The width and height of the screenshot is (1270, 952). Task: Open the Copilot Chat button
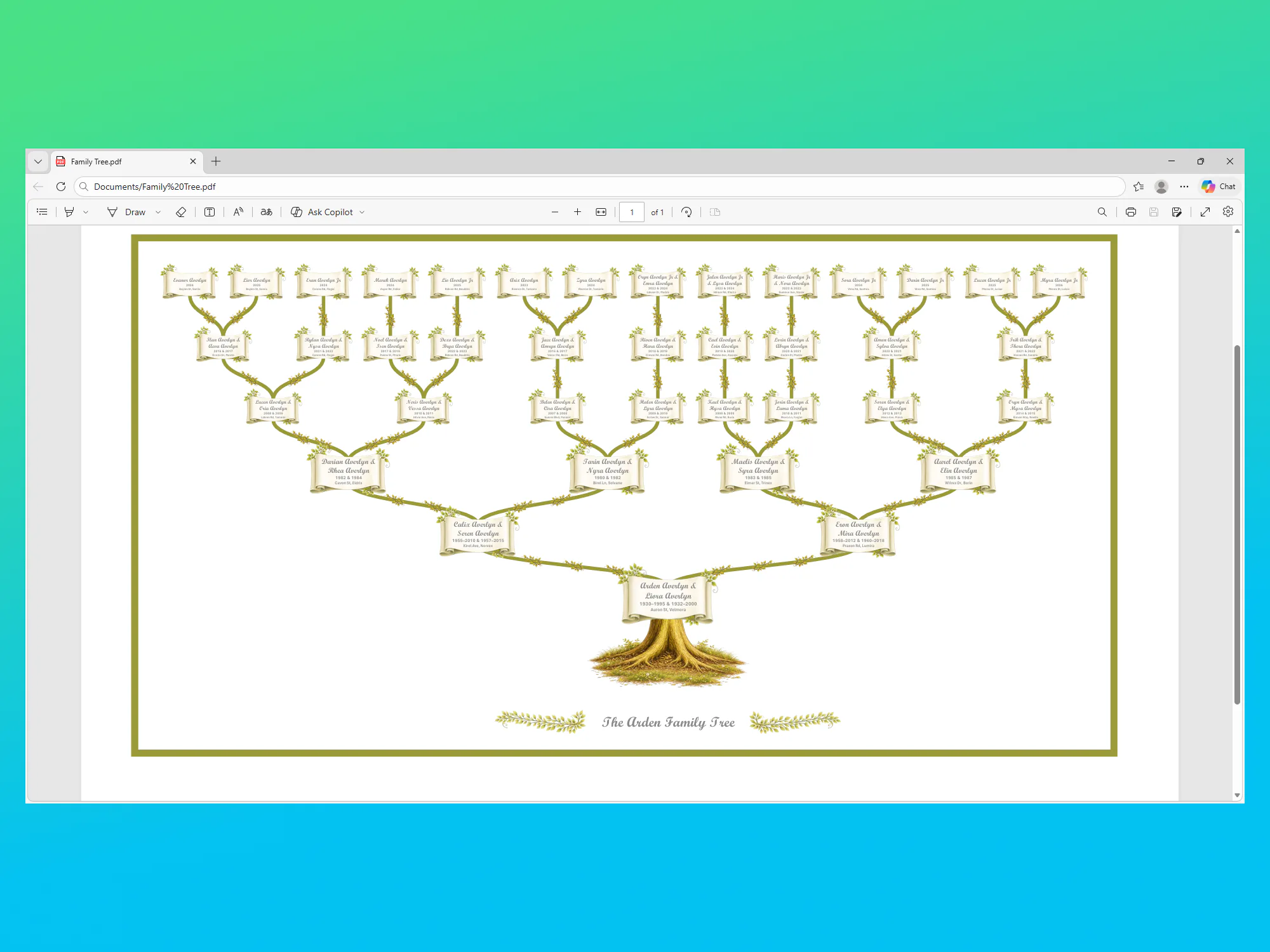pos(1218,187)
